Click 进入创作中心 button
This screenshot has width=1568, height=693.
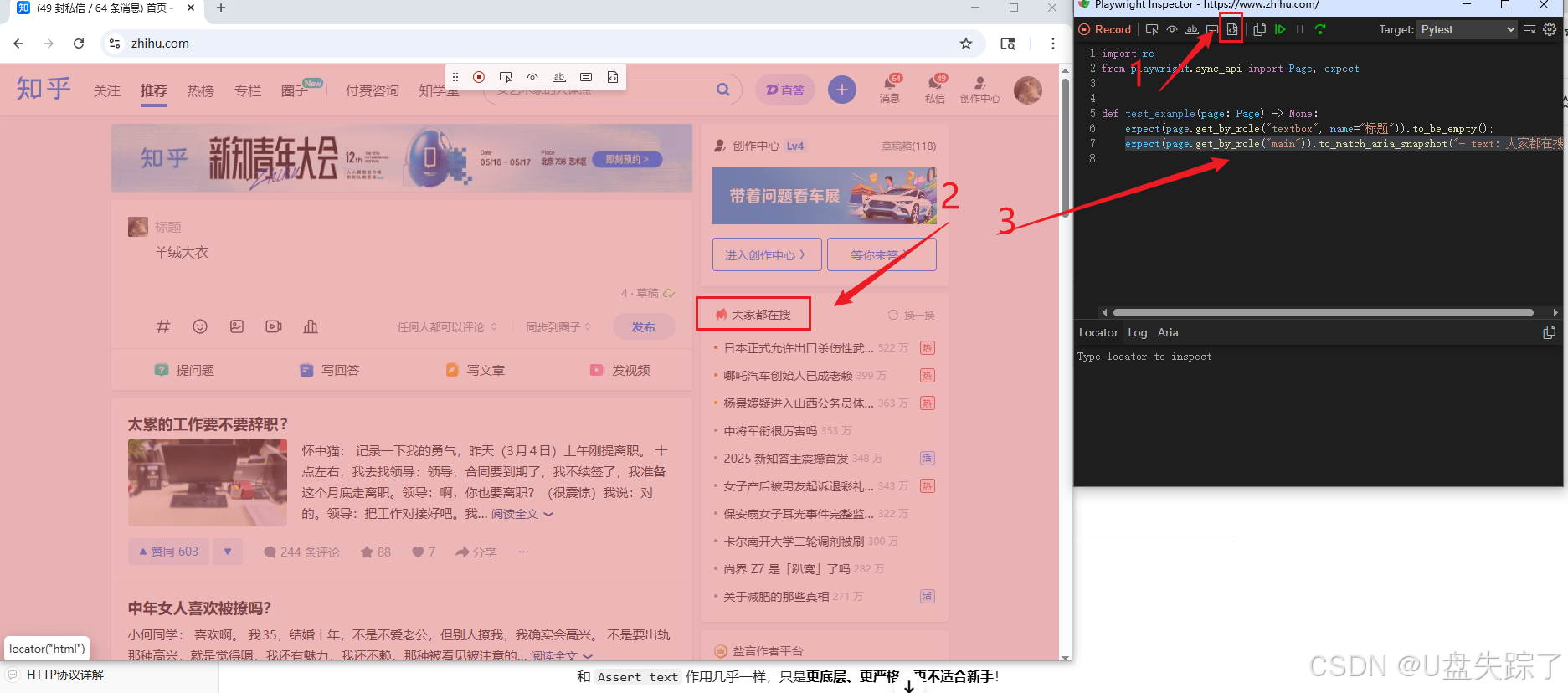pos(767,254)
